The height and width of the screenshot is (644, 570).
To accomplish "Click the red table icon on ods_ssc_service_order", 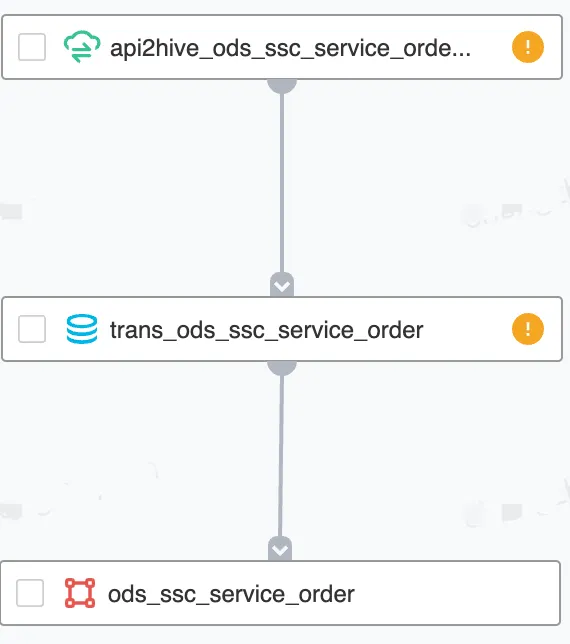I will (x=80, y=593).
